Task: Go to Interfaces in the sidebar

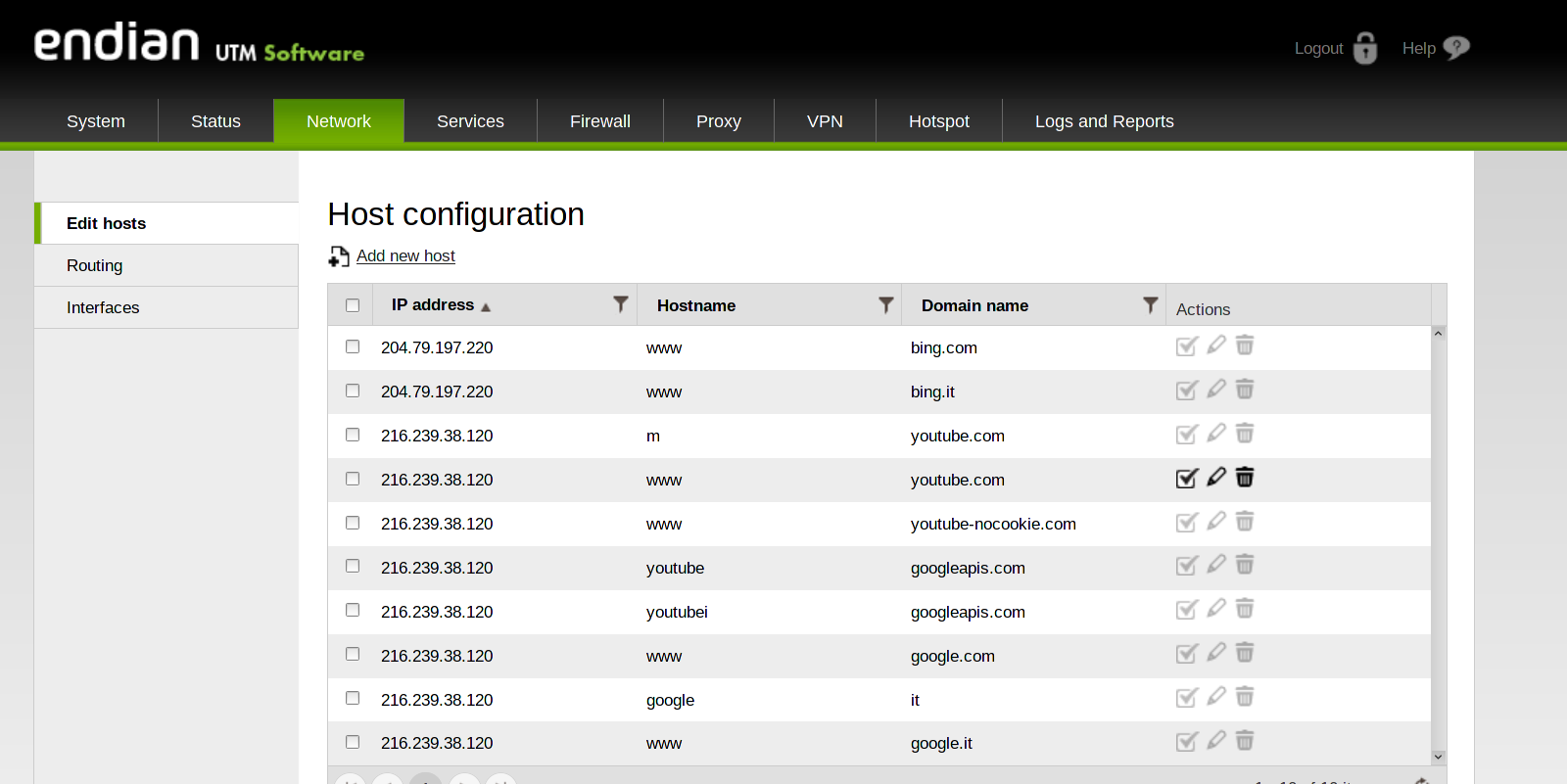Action: point(166,307)
